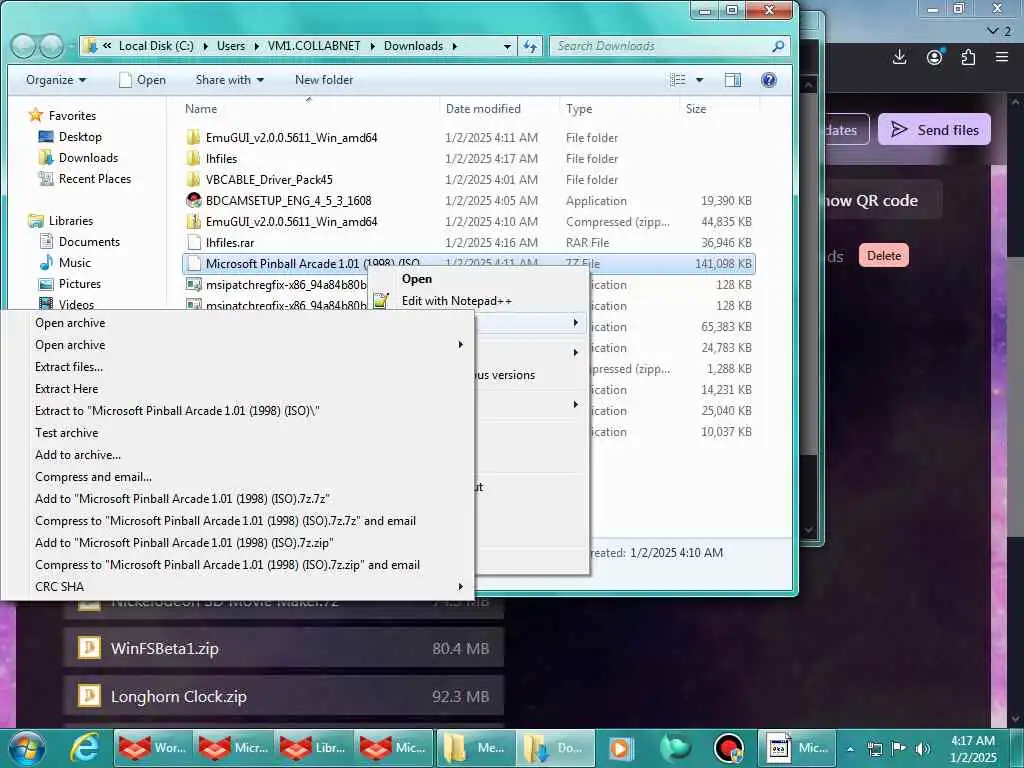Sort files by Type column header
Image resolution: width=1024 pixels, height=768 pixels.
coord(579,108)
